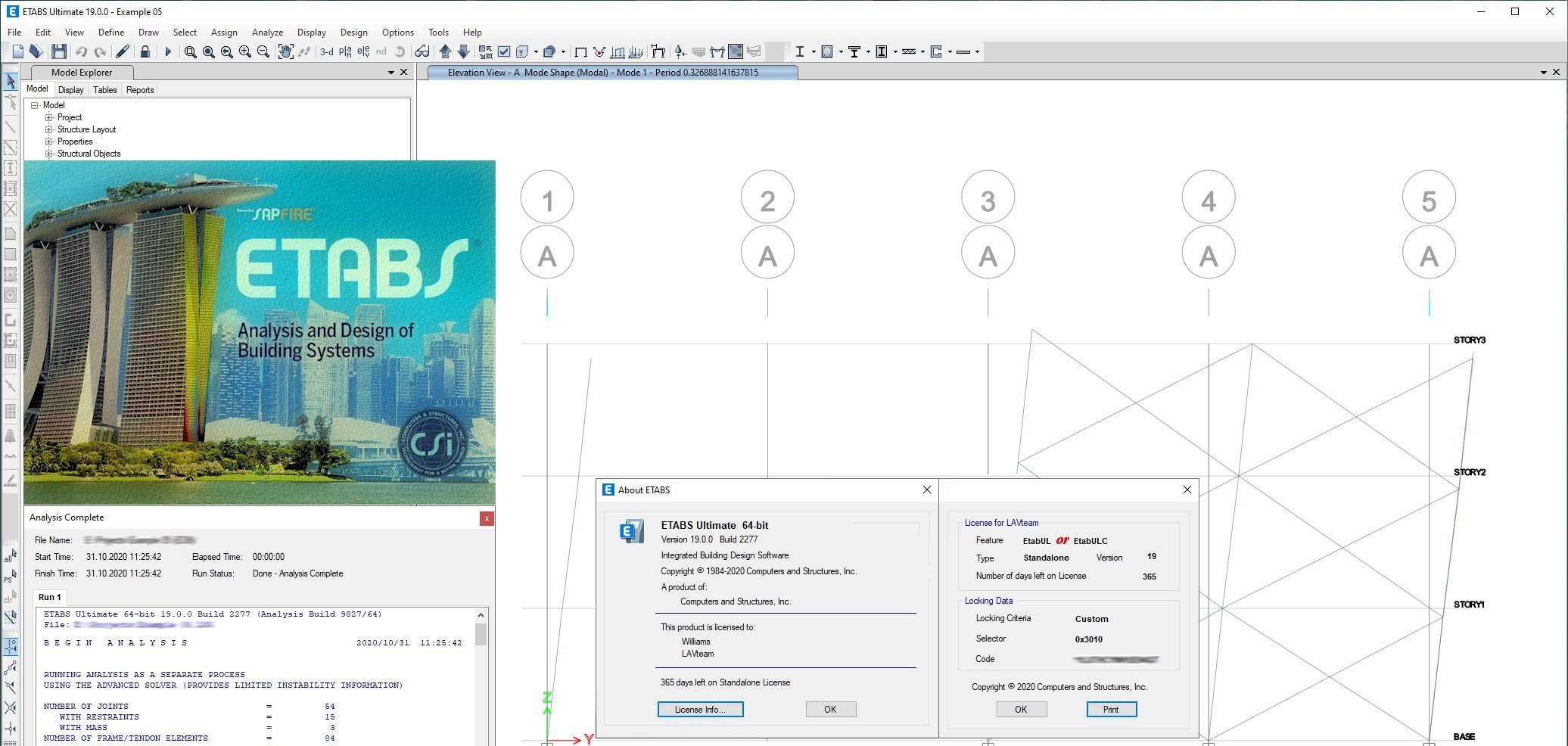Open a model file from toolbar
Image resolution: width=1568 pixels, height=746 pixels.
pyautogui.click(x=36, y=51)
